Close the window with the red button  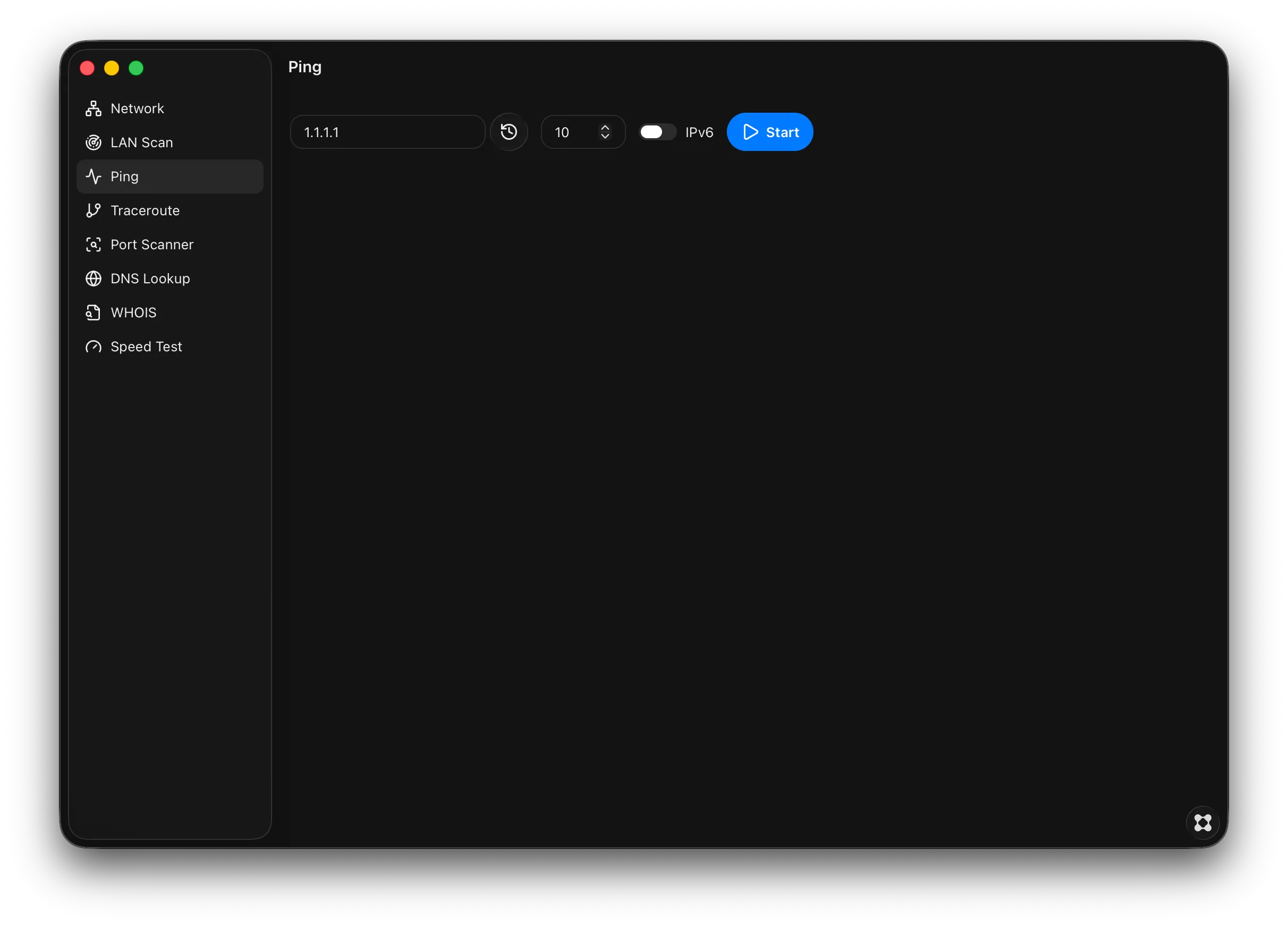tap(88, 68)
